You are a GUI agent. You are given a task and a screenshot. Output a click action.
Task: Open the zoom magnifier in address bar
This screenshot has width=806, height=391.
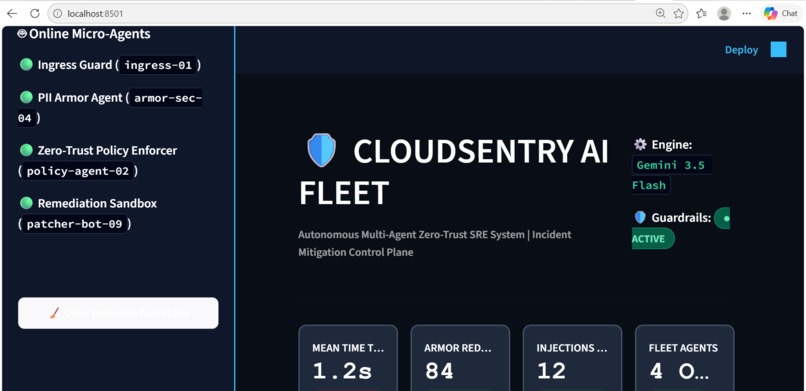pyautogui.click(x=661, y=13)
